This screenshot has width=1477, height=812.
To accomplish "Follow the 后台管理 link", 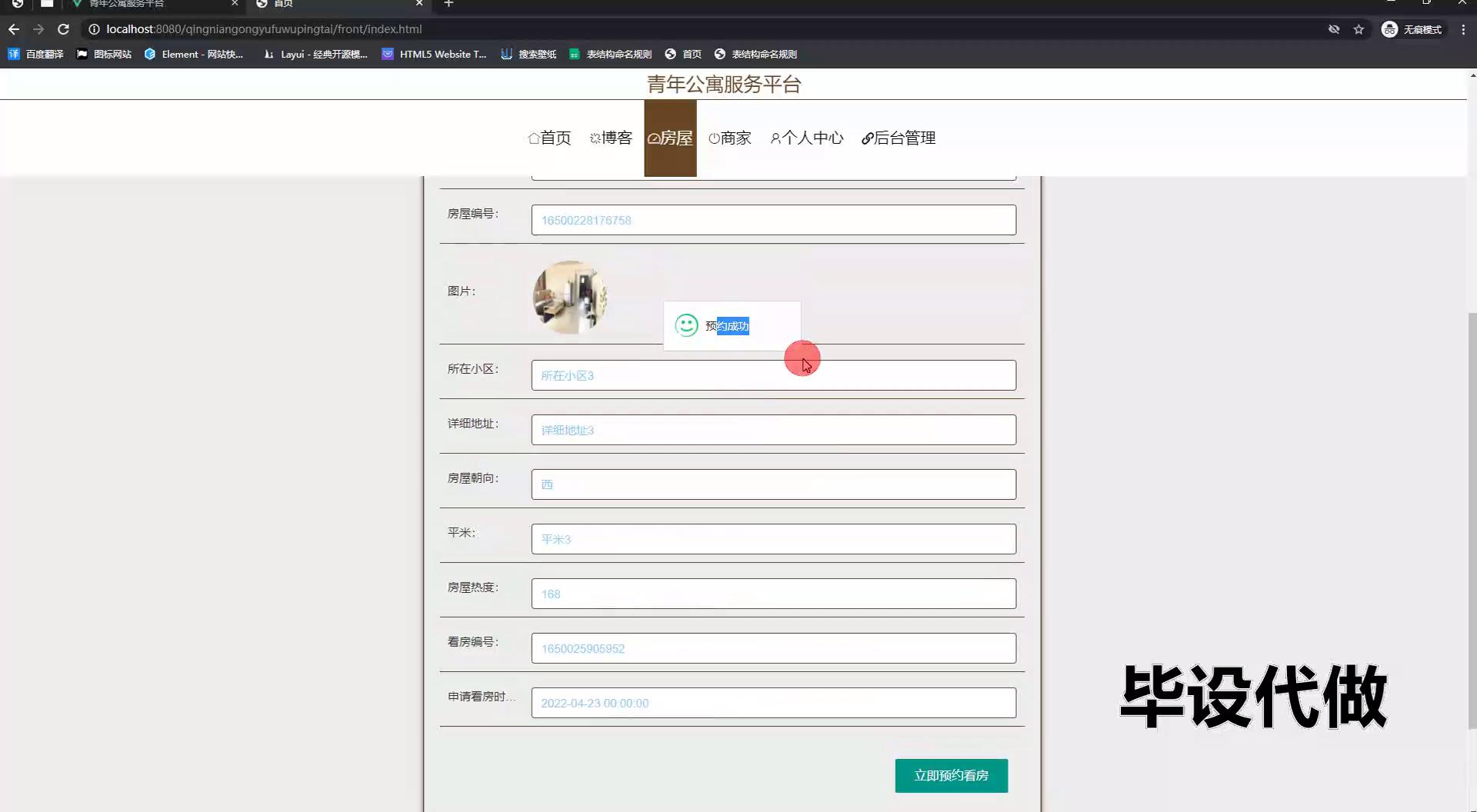I will [899, 138].
